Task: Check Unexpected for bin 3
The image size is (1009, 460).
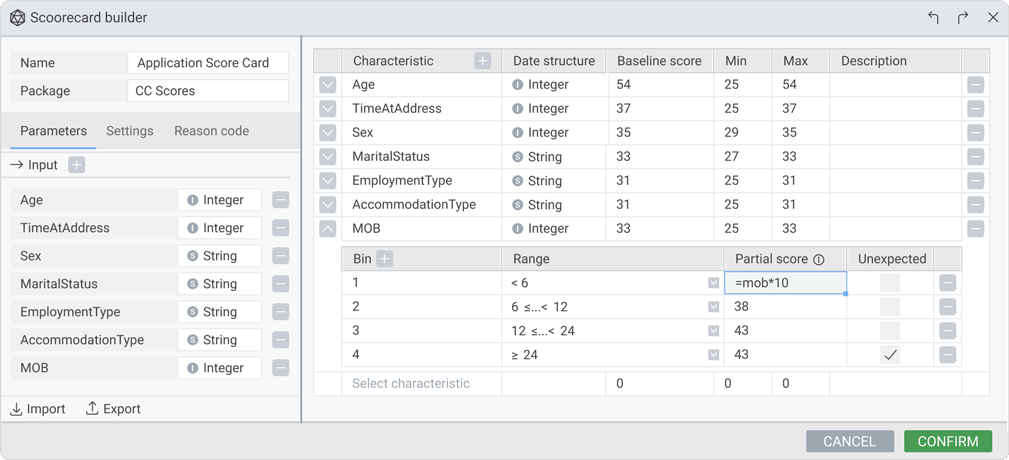Action: [890, 331]
